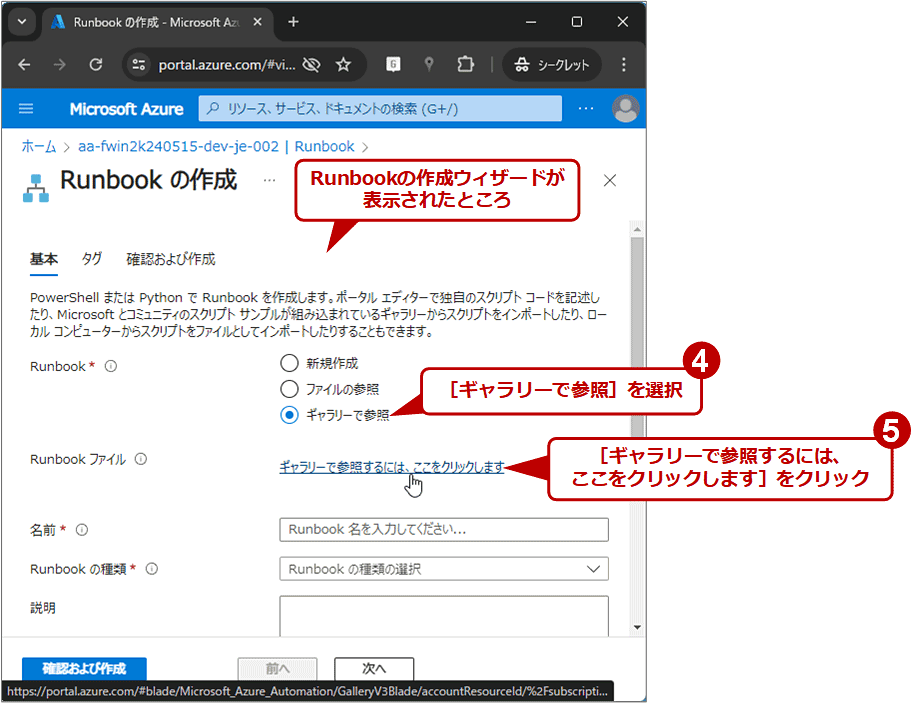Reload the current page
This screenshot has height=703, width=917.
96,64
